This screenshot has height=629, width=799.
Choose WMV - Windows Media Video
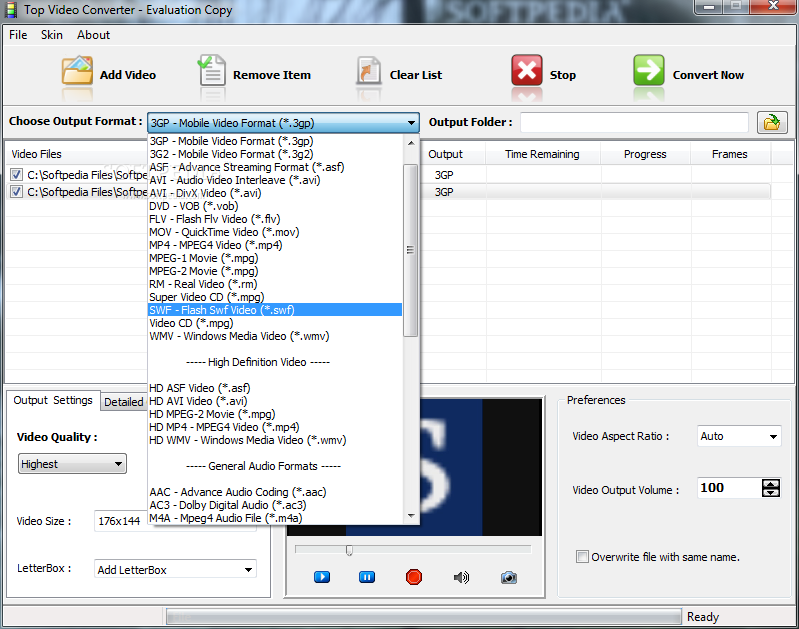click(x=275, y=336)
